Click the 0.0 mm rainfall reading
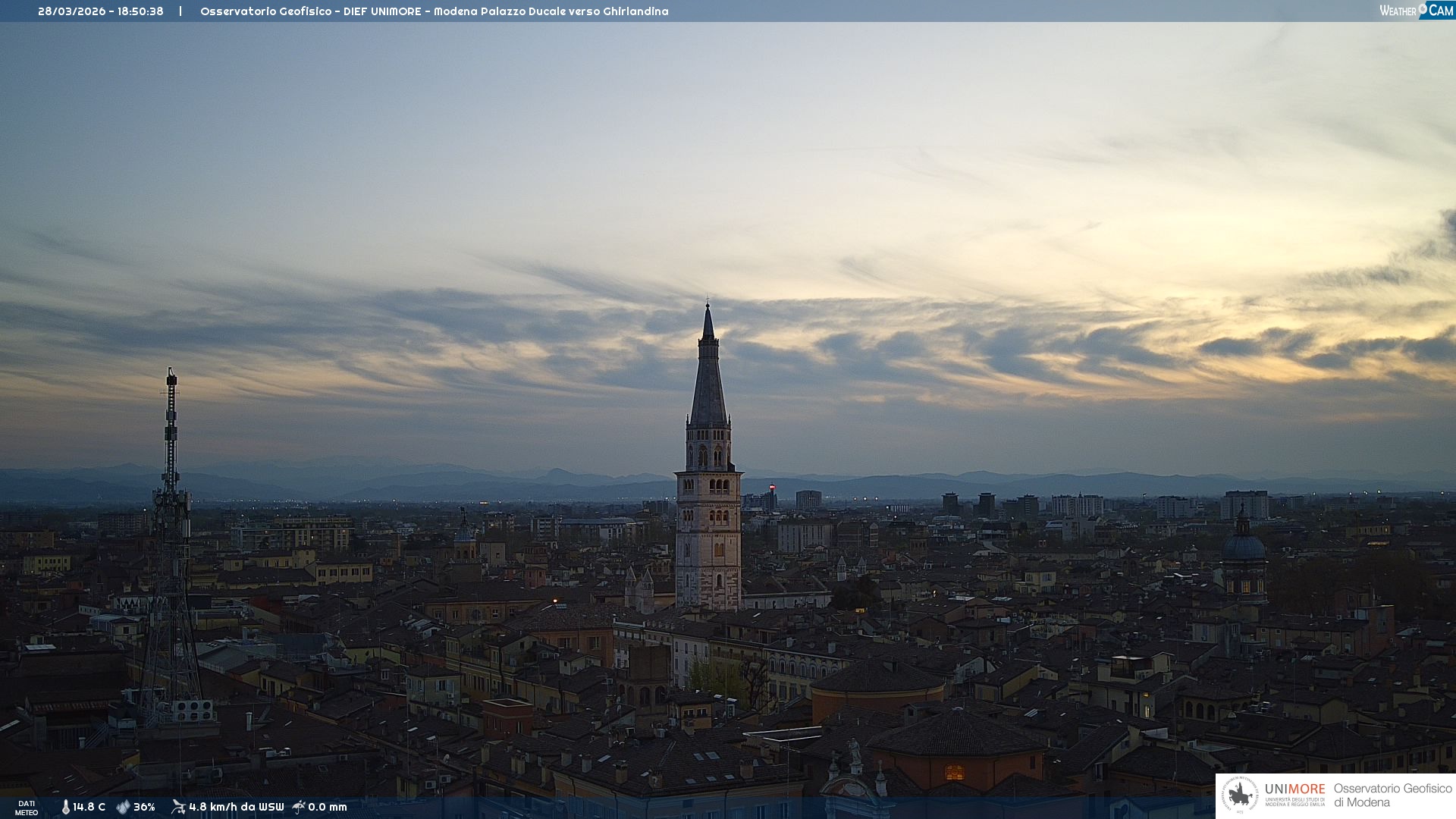Viewport: 1456px width, 819px height. (328, 807)
